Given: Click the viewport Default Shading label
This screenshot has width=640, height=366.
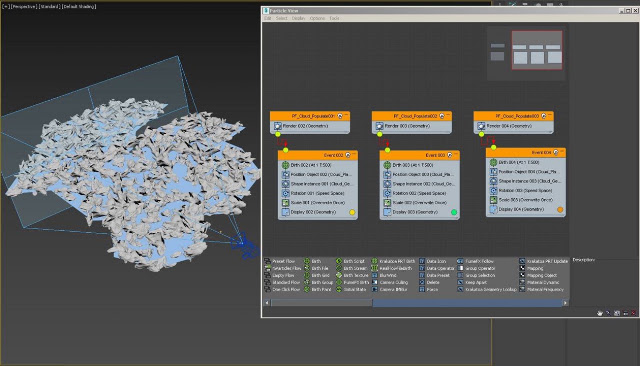Looking at the screenshot, I should coord(79,7).
